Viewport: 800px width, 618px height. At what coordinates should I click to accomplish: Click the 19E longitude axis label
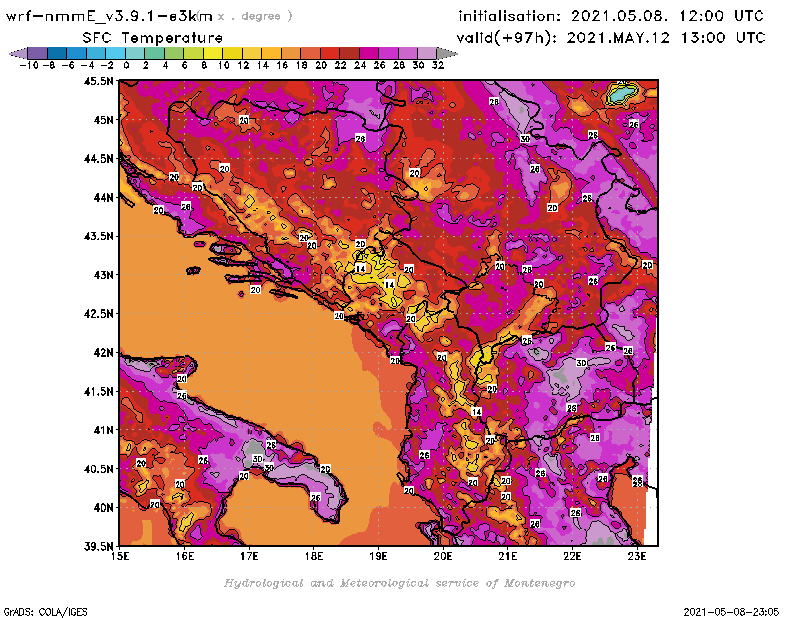point(378,556)
